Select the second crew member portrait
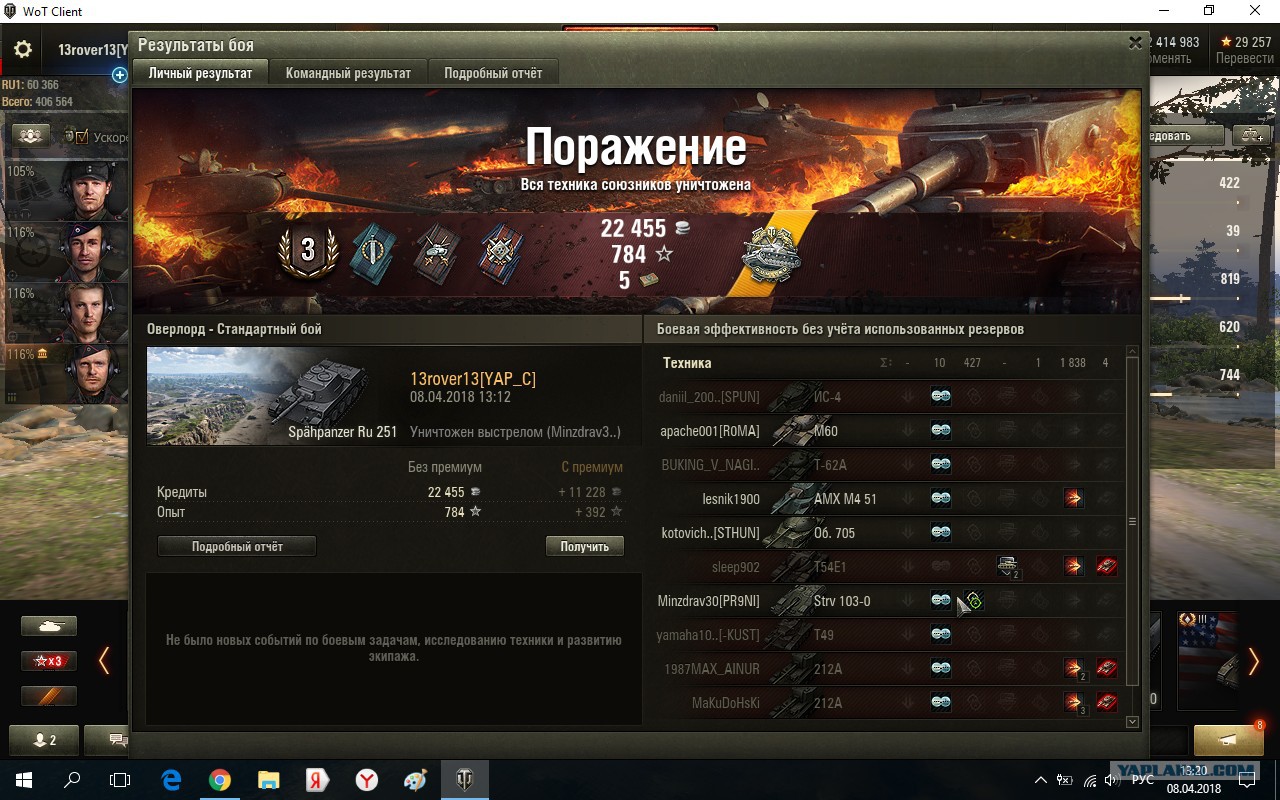Image resolution: width=1280 pixels, height=800 pixels. 94,251
